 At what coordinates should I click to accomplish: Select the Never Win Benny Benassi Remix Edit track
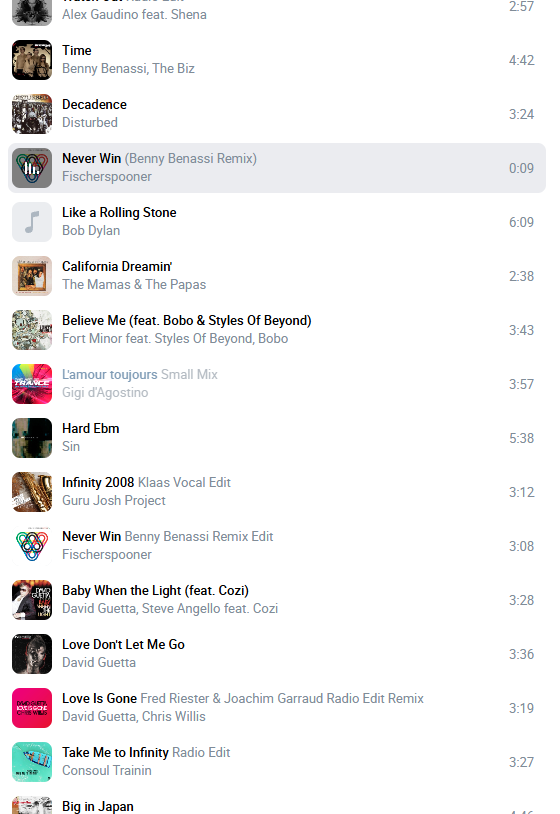click(x=277, y=546)
